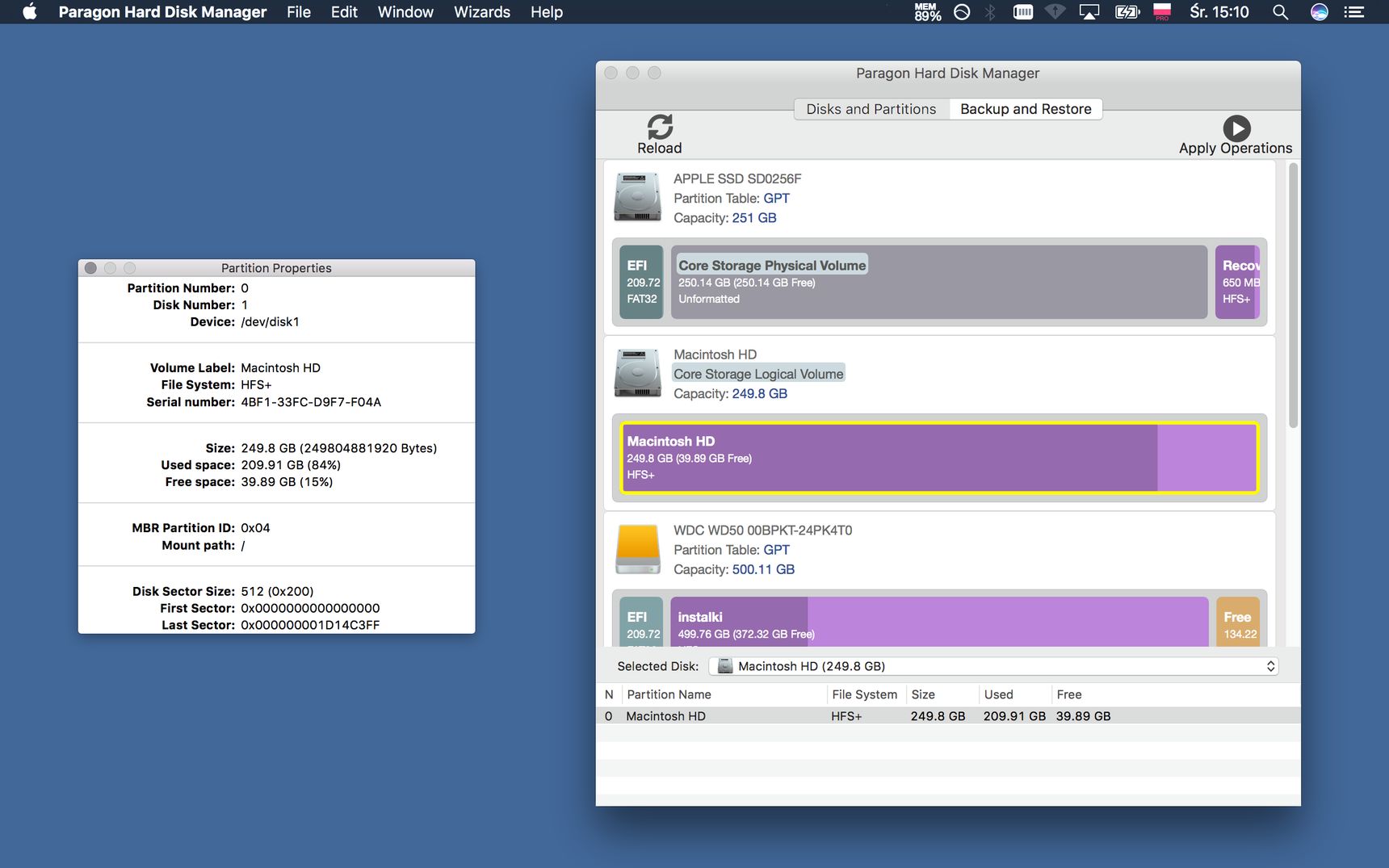Click the Wi-Fi menu bar icon

tap(1055, 12)
